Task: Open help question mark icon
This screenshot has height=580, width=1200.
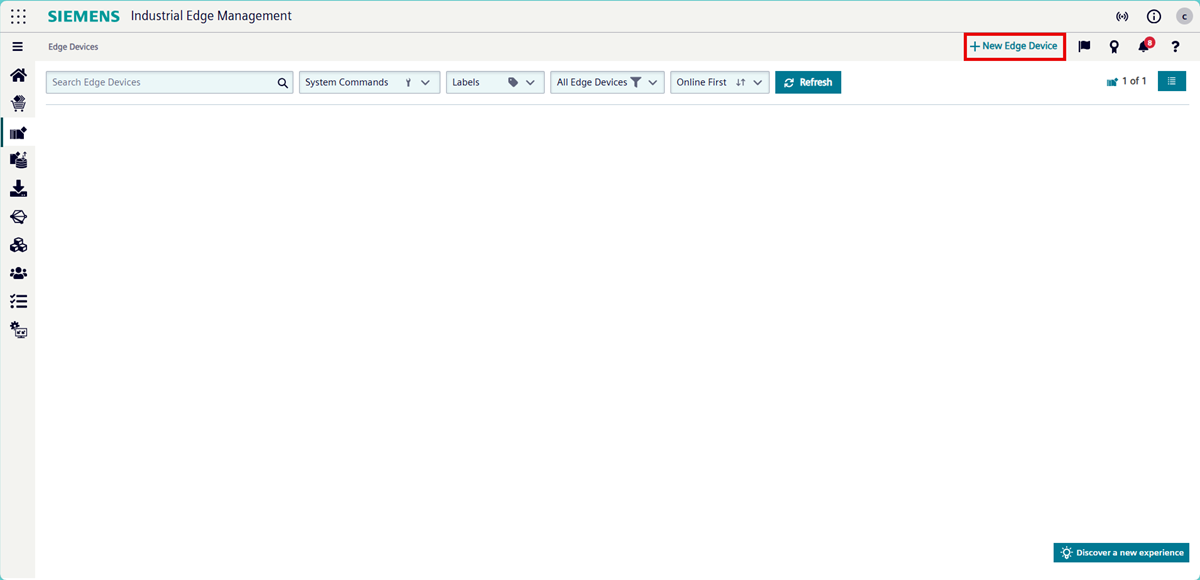Action: click(x=1175, y=47)
